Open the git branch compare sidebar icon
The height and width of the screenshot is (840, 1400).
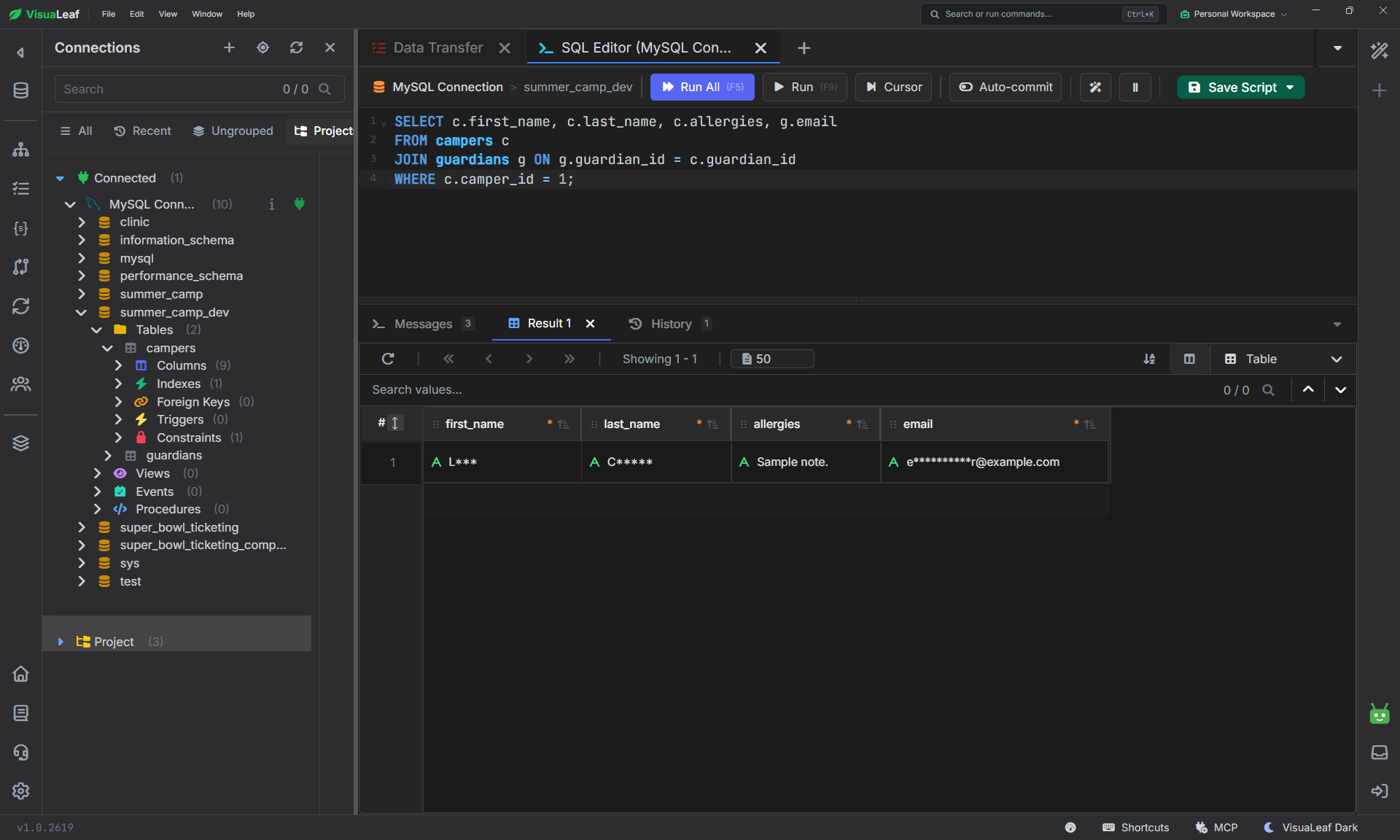pyautogui.click(x=20, y=267)
